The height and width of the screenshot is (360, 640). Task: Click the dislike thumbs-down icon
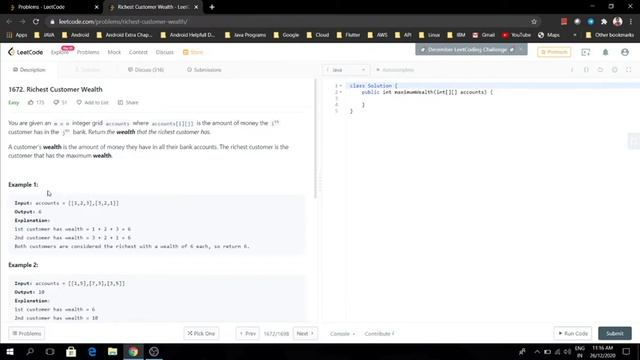point(56,102)
